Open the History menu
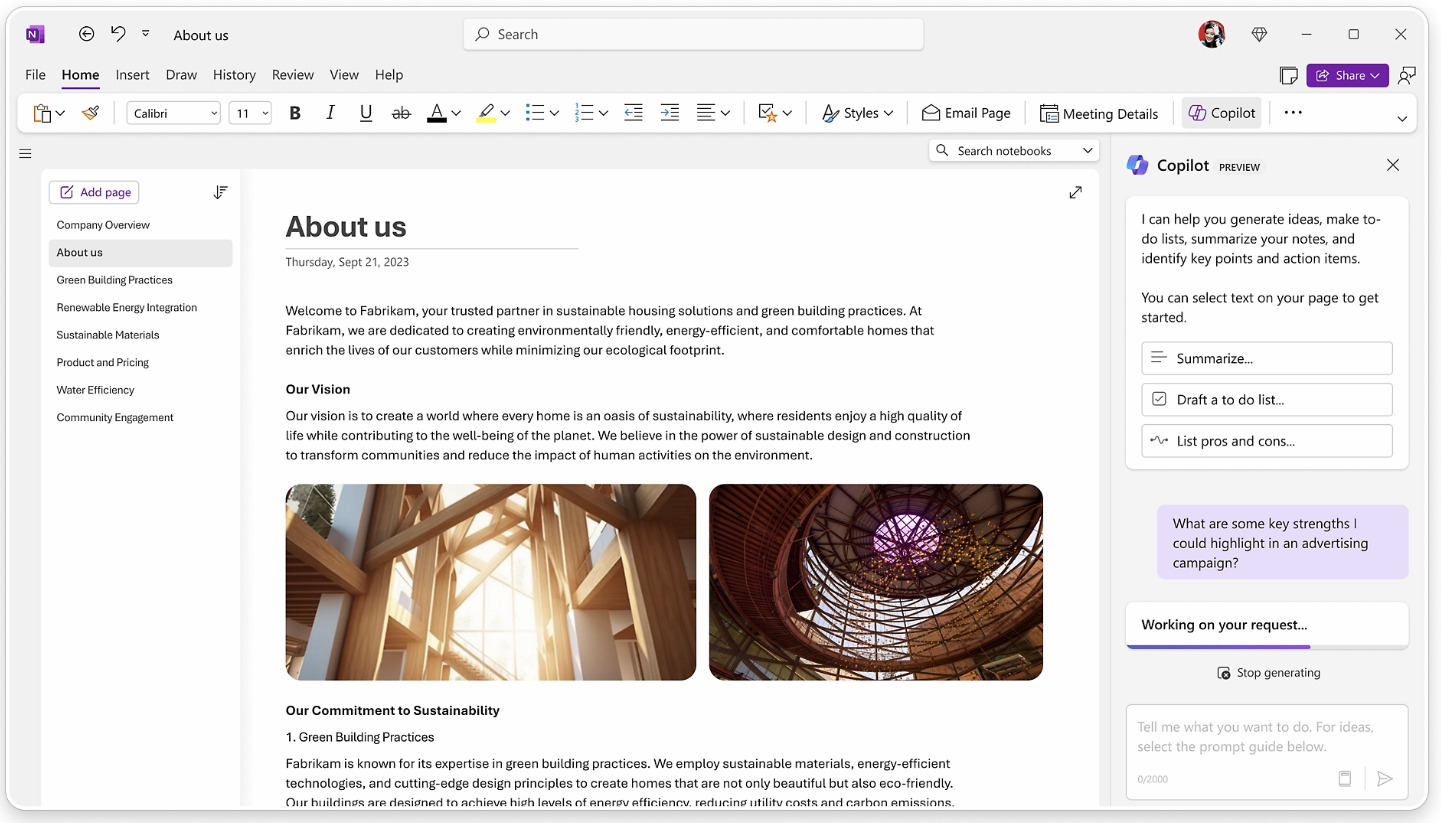Image resolution: width=1441 pixels, height=823 pixels. tap(234, 74)
